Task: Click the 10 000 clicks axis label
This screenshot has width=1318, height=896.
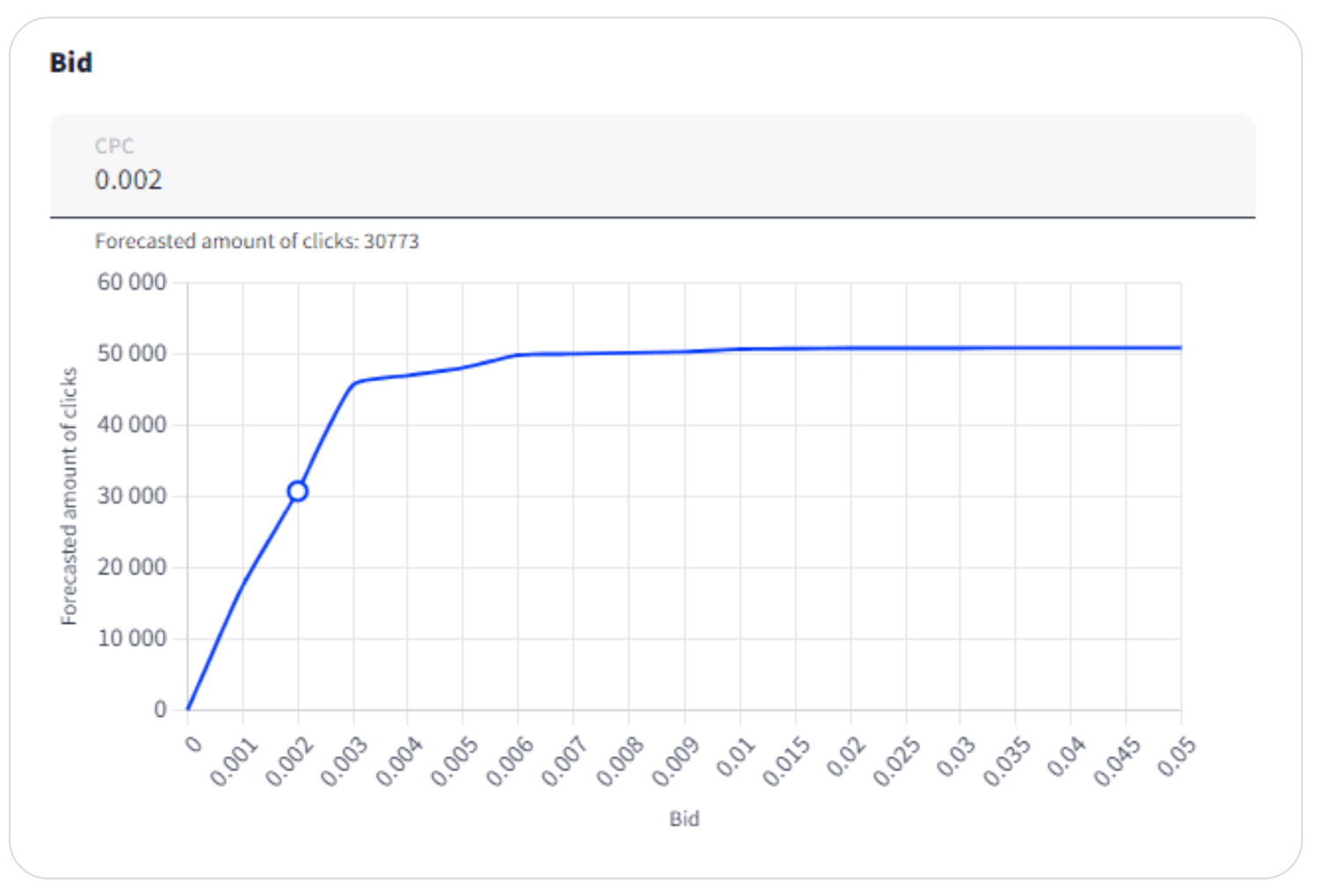Action: pyautogui.click(x=132, y=639)
